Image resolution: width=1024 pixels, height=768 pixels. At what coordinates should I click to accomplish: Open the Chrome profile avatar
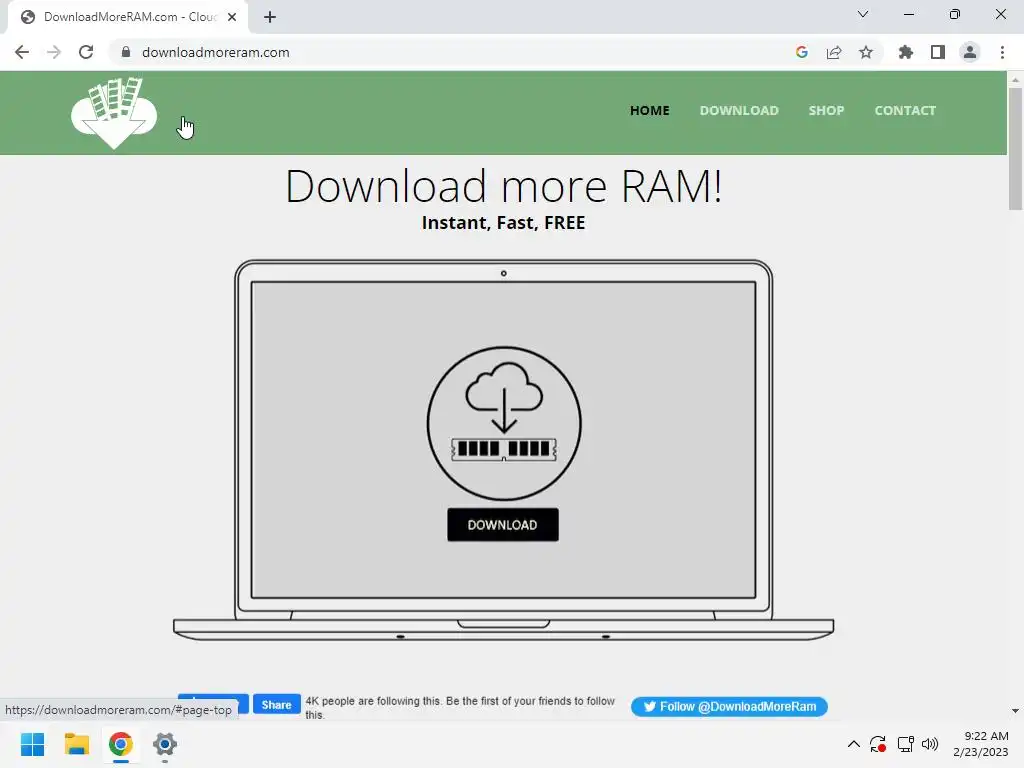click(x=970, y=52)
